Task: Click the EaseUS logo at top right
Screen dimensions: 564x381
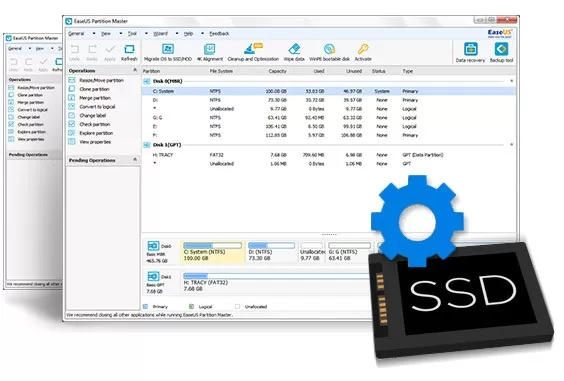Action: (500, 34)
